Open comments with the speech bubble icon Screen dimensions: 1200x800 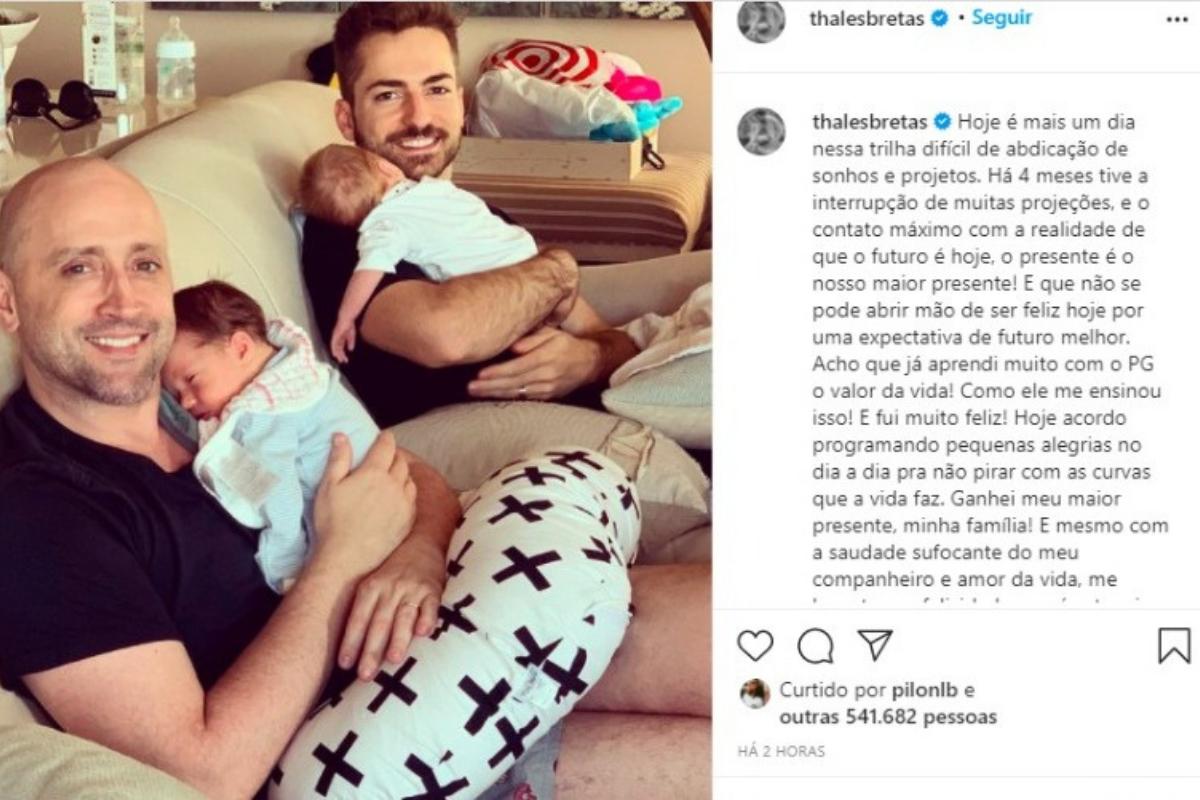(815, 646)
